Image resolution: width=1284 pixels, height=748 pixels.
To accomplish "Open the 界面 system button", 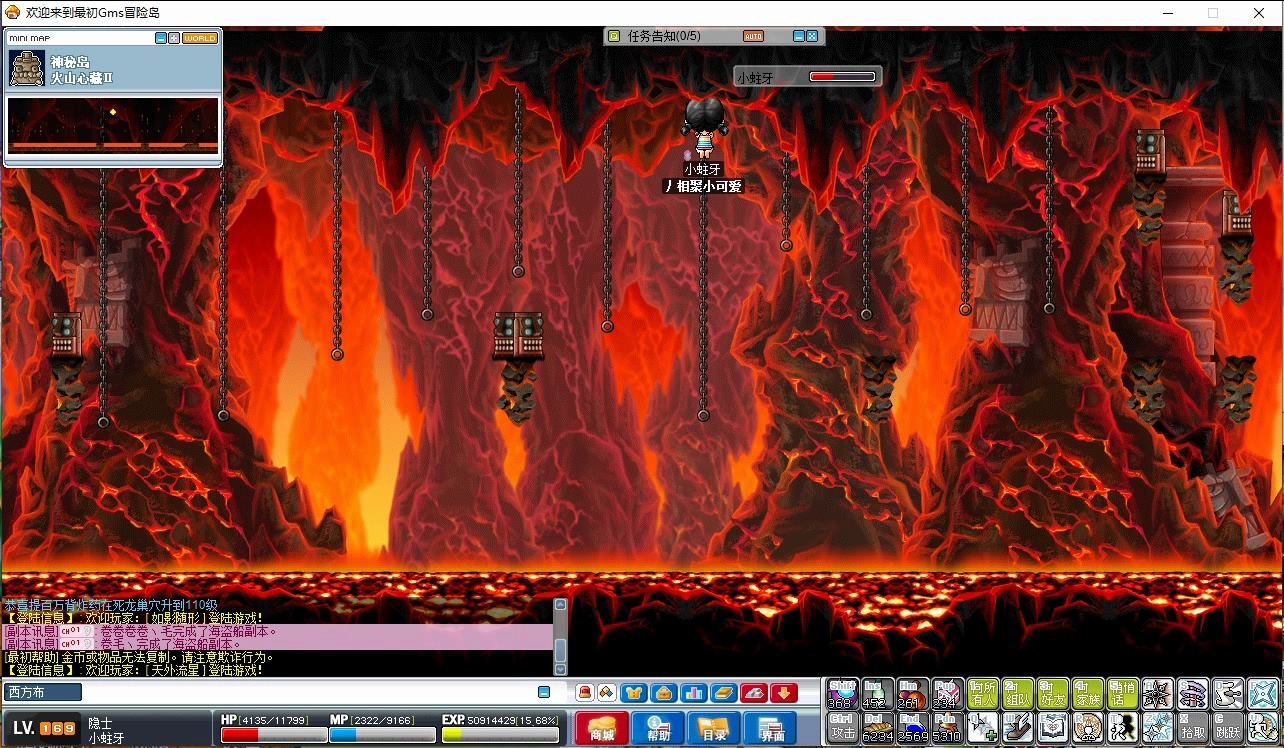I will coord(771,728).
